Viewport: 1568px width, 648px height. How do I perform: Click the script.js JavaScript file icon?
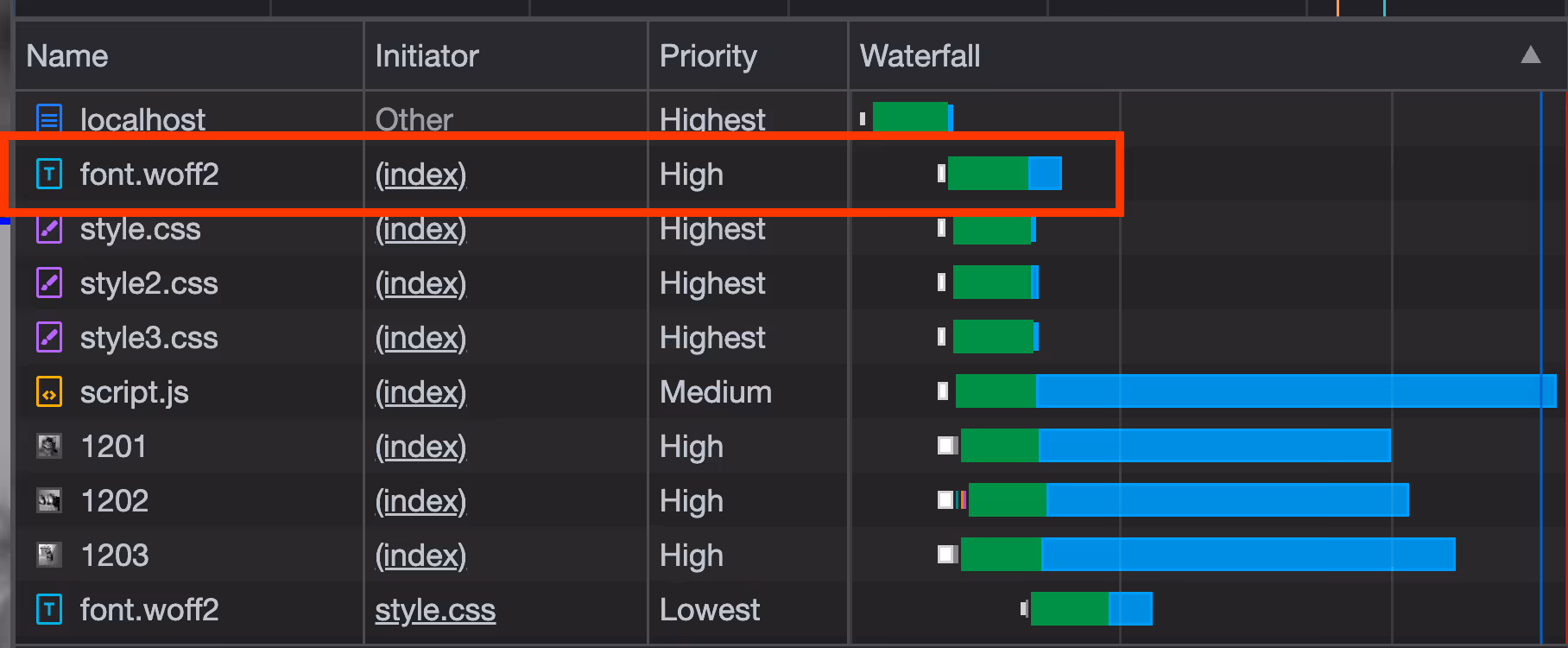tap(49, 392)
